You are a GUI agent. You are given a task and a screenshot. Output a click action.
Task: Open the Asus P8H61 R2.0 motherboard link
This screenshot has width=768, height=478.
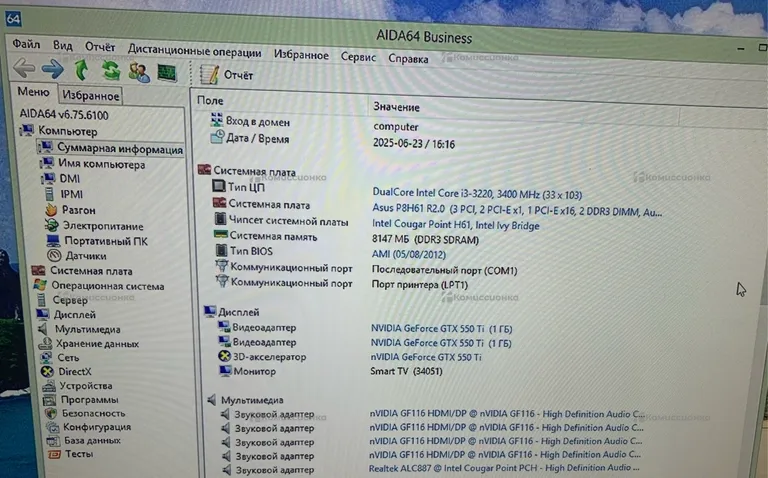point(517,210)
